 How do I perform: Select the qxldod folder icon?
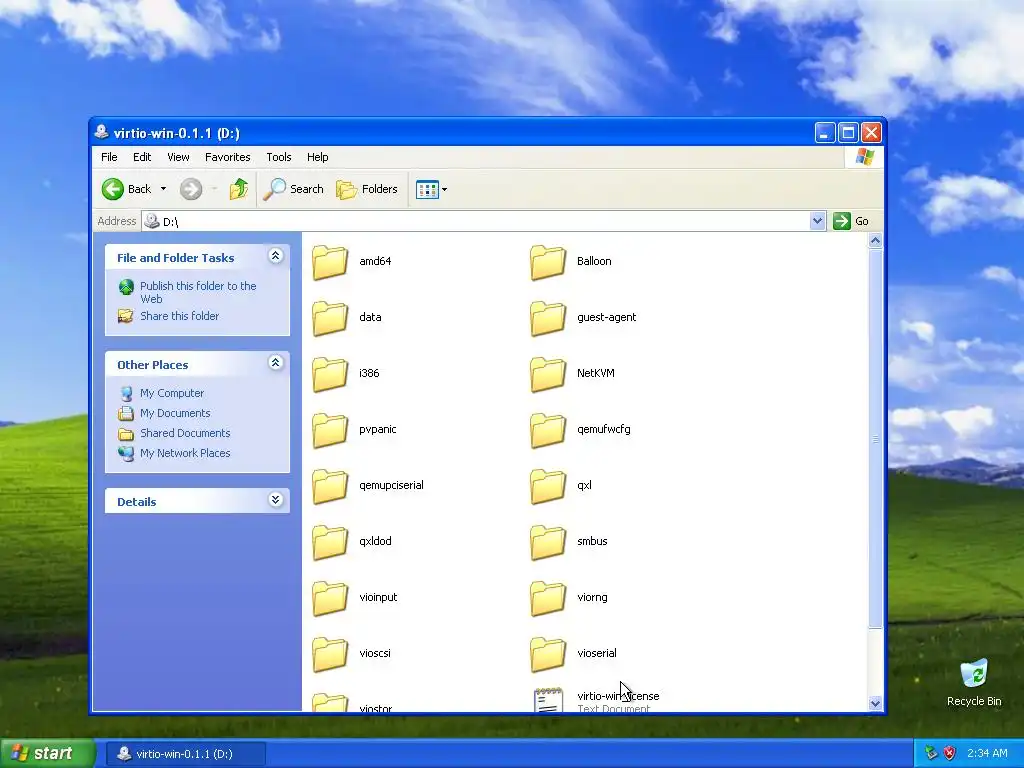[330, 542]
